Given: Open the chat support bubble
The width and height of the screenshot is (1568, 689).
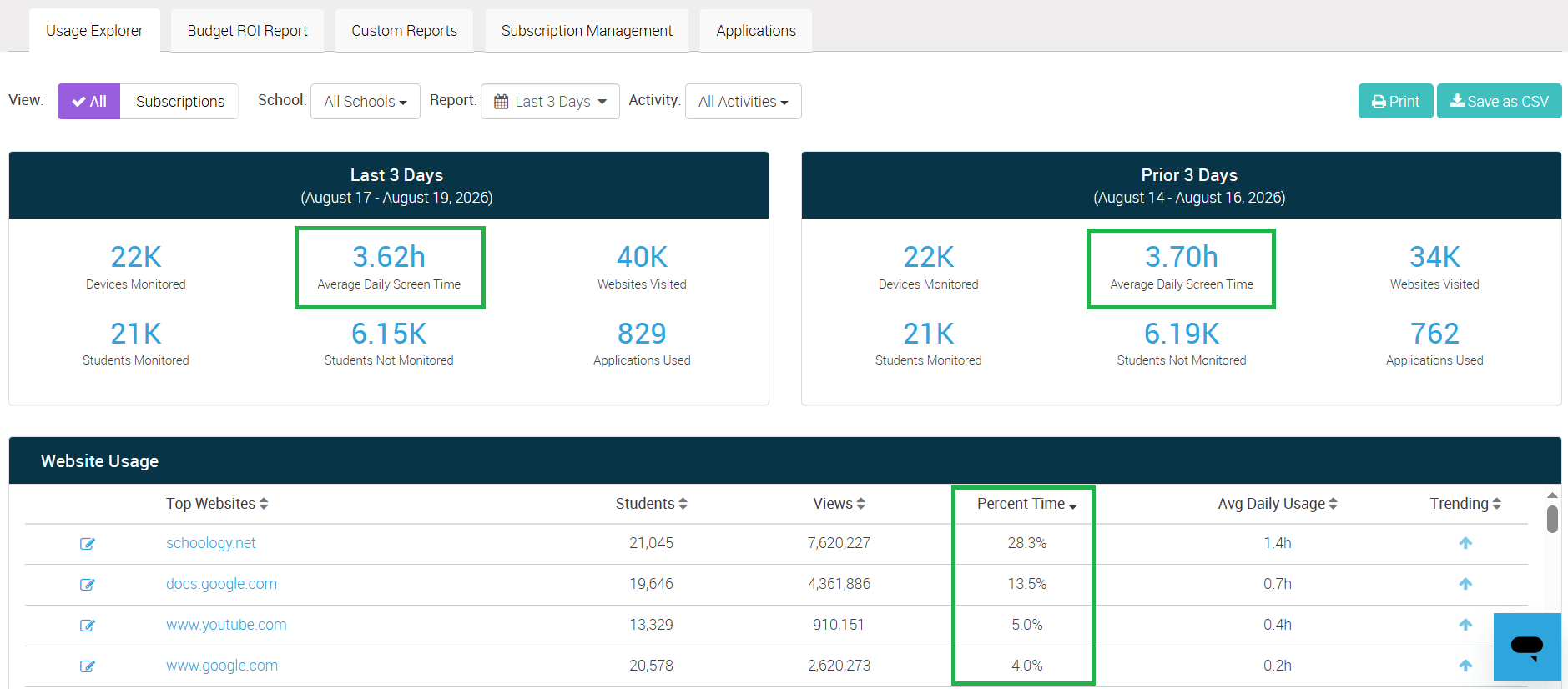Looking at the screenshot, I should tap(1527, 646).
